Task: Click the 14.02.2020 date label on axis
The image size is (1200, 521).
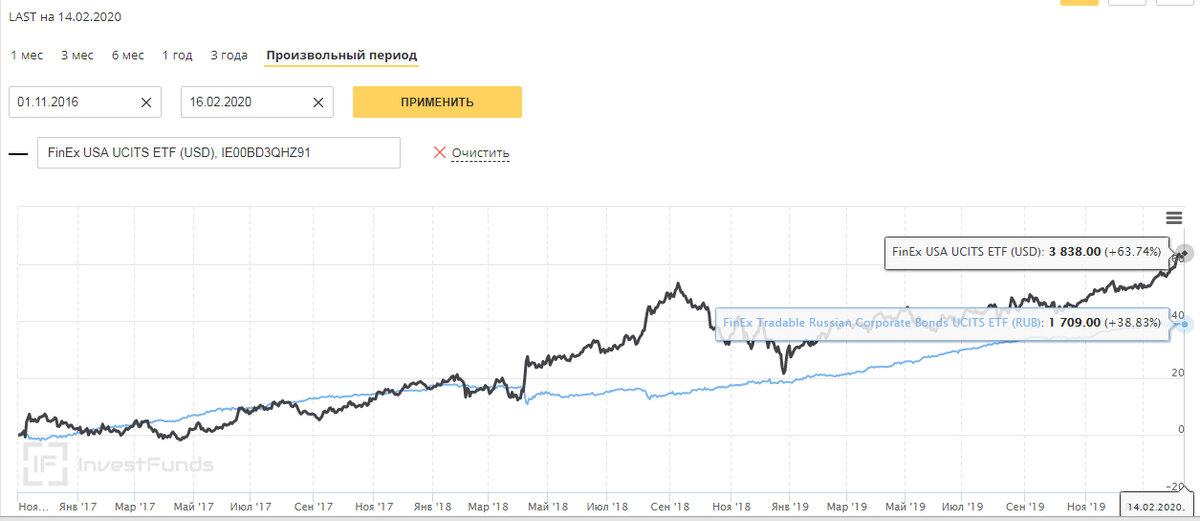Action: point(1157,506)
